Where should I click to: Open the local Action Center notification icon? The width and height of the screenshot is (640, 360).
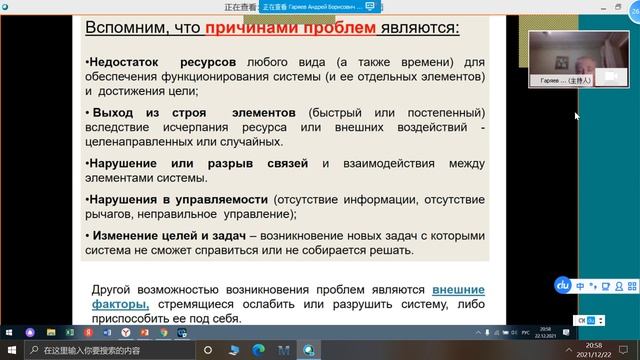pos(623,350)
